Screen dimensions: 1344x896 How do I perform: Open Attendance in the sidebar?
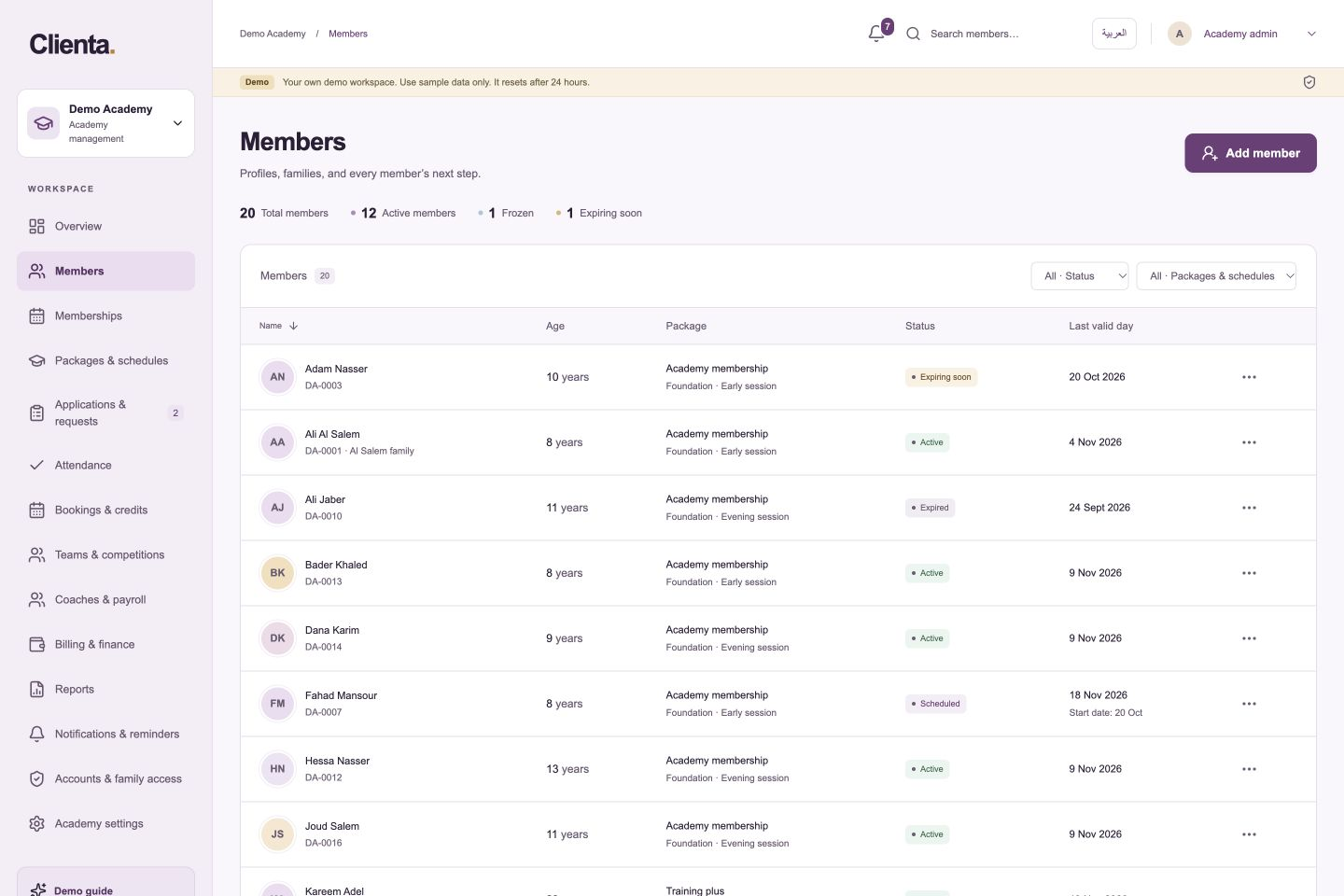(x=105, y=465)
